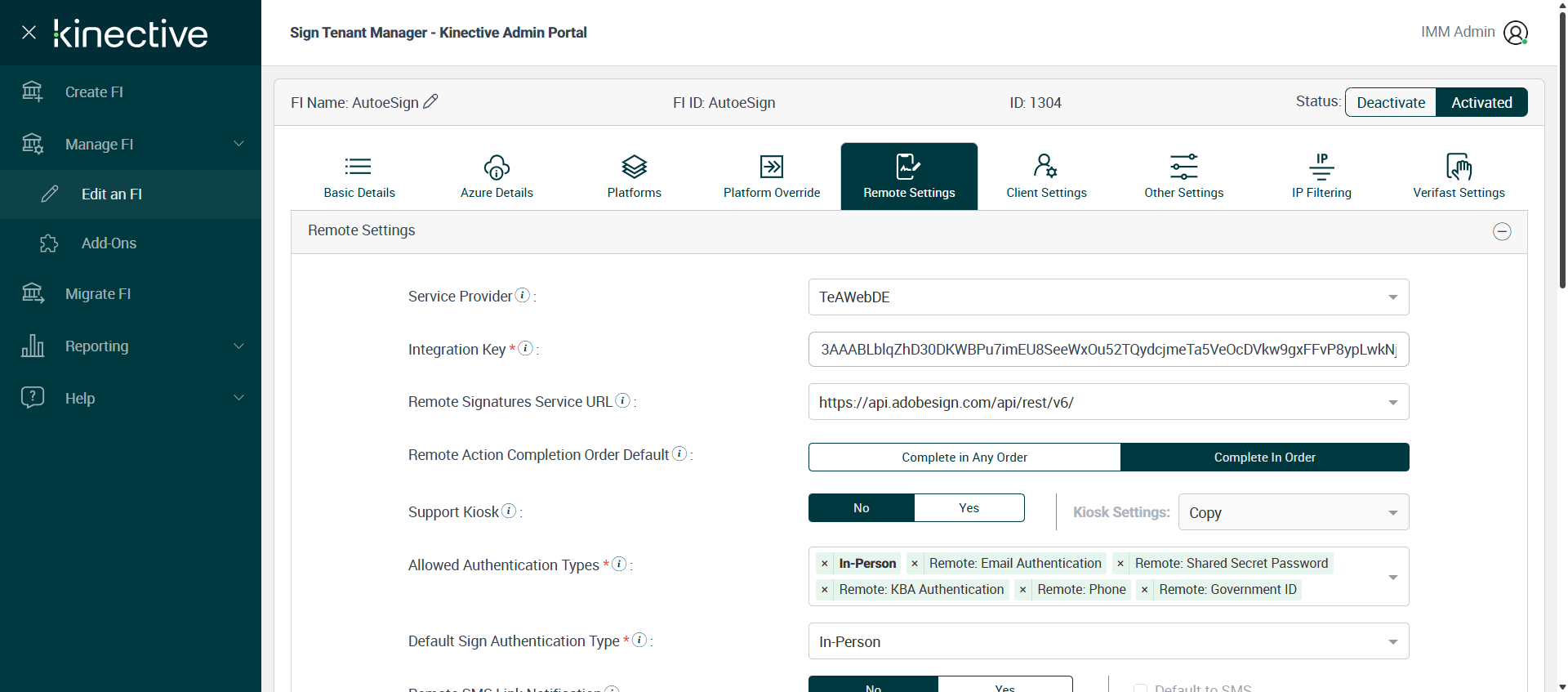Remove Remote: KBA Authentication tag

click(825, 590)
